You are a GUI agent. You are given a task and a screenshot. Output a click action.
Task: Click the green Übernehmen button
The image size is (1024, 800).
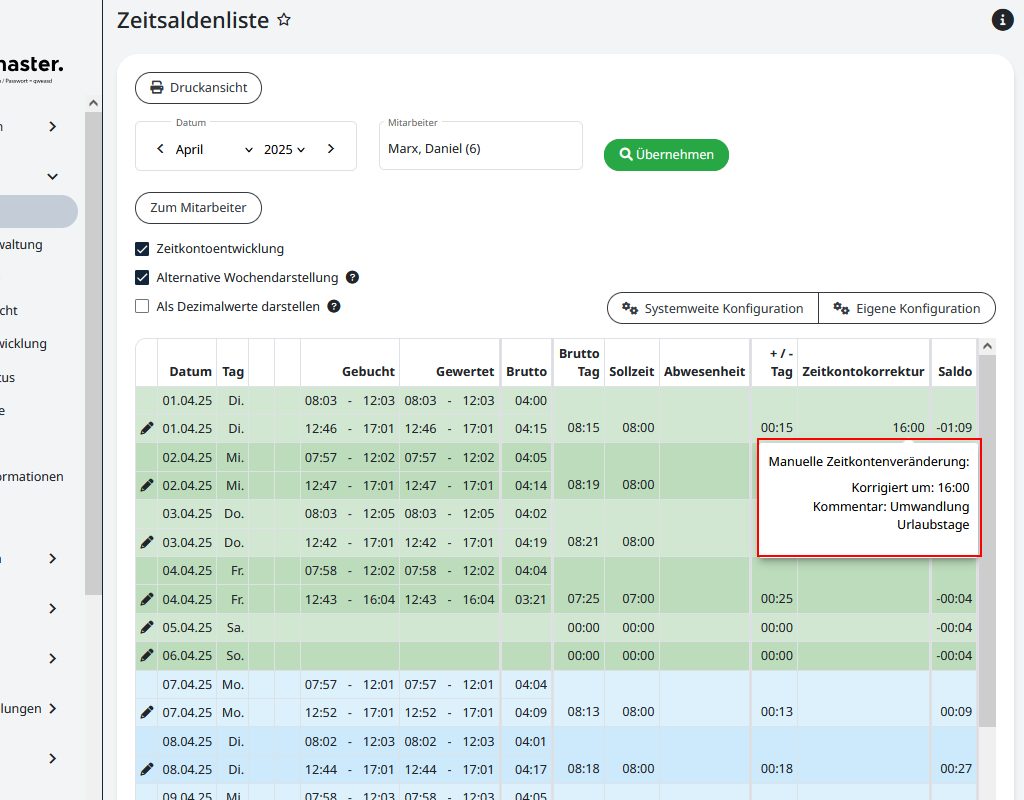tap(666, 155)
